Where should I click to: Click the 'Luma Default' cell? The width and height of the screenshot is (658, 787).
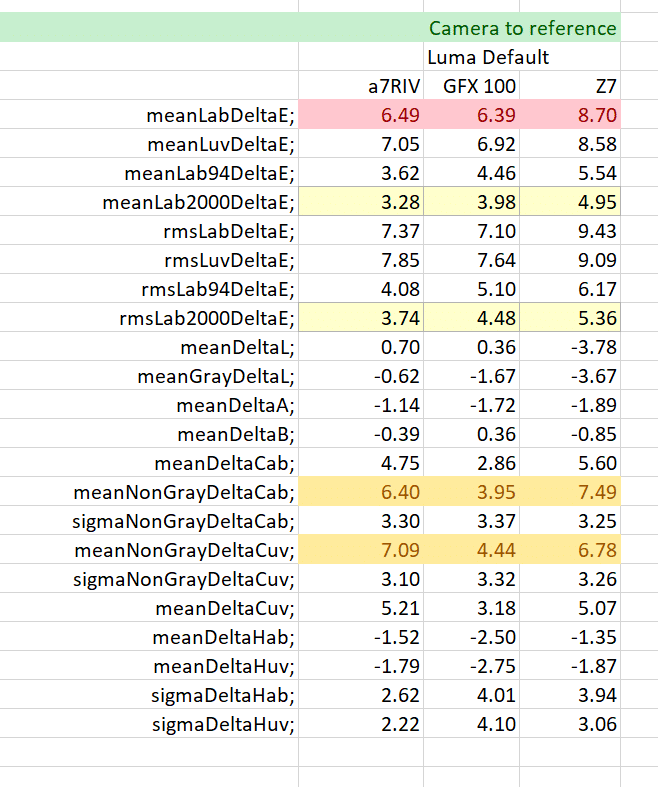click(x=488, y=57)
